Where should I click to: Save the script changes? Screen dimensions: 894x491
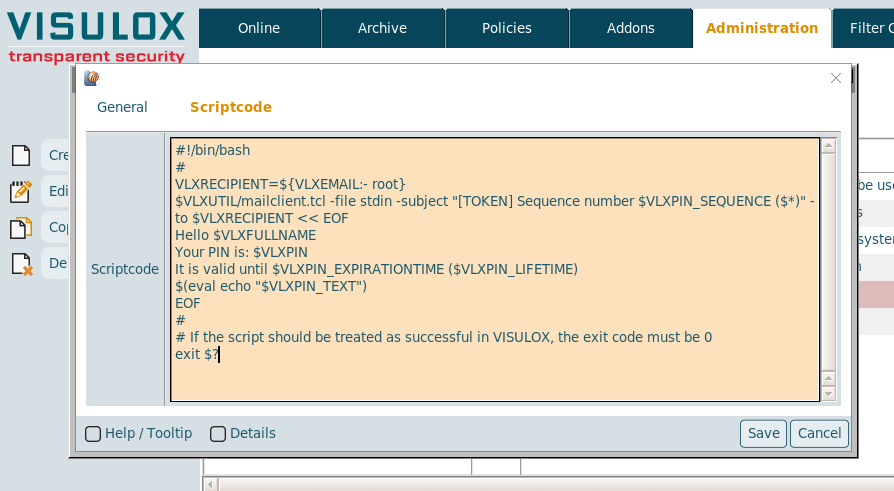(763, 433)
